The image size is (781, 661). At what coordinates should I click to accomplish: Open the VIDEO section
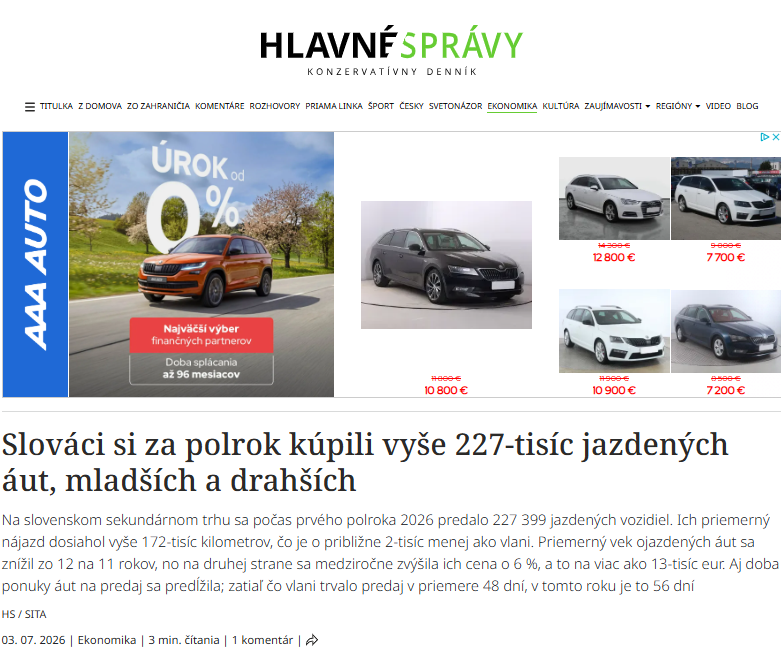718,106
